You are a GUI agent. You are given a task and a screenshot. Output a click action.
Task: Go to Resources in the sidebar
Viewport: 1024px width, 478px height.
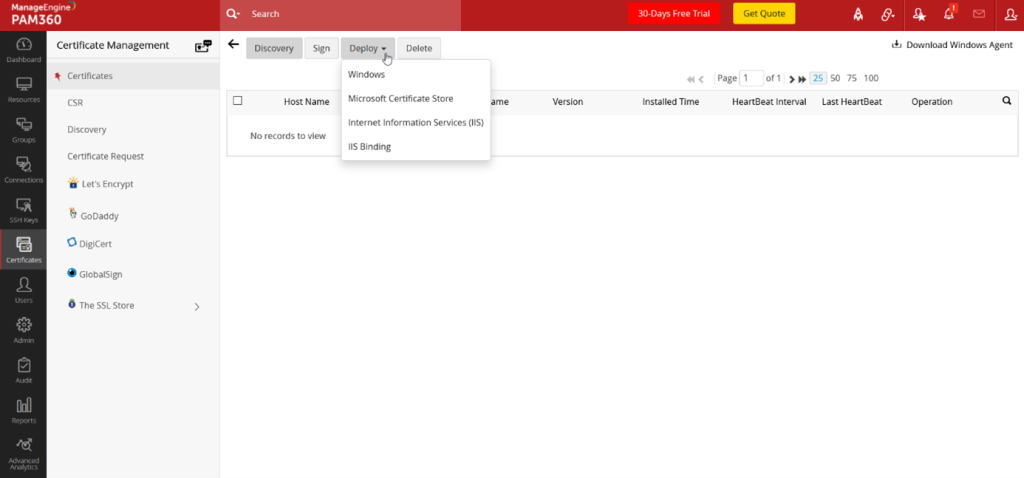coord(23,89)
